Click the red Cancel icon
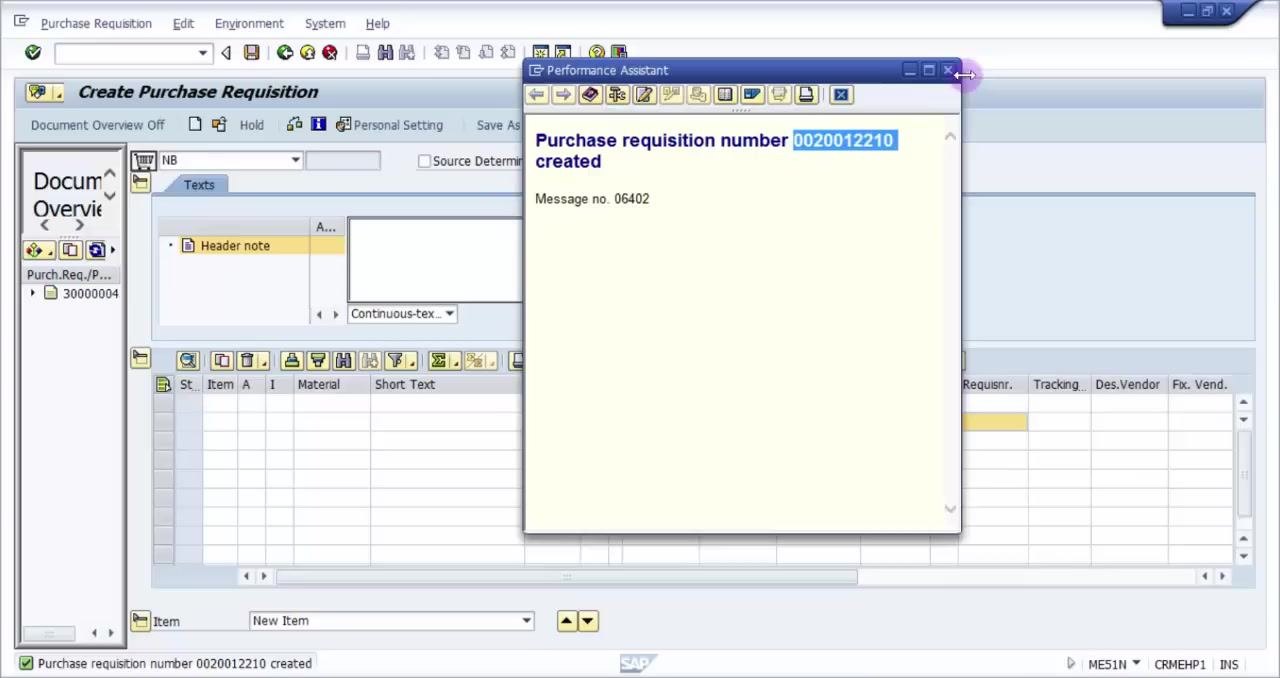The image size is (1280, 678). pyautogui.click(x=329, y=53)
